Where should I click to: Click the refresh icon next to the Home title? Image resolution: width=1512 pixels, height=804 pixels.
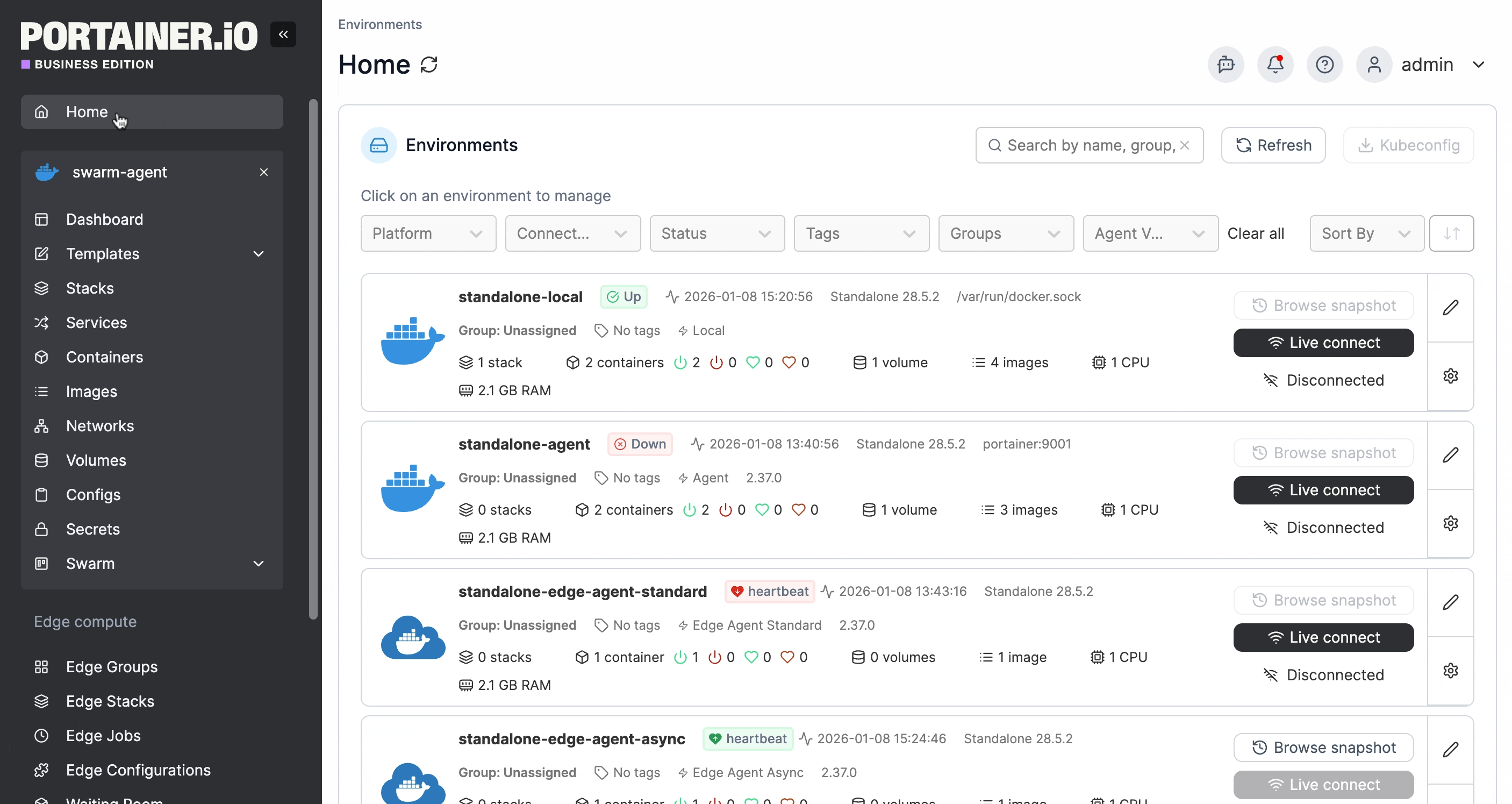click(x=429, y=65)
